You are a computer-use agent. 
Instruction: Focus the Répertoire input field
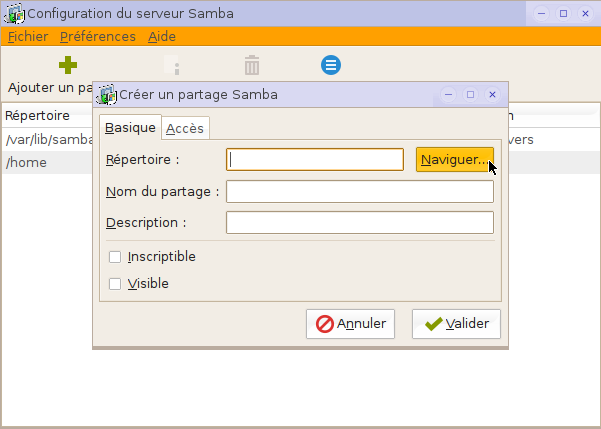point(315,159)
